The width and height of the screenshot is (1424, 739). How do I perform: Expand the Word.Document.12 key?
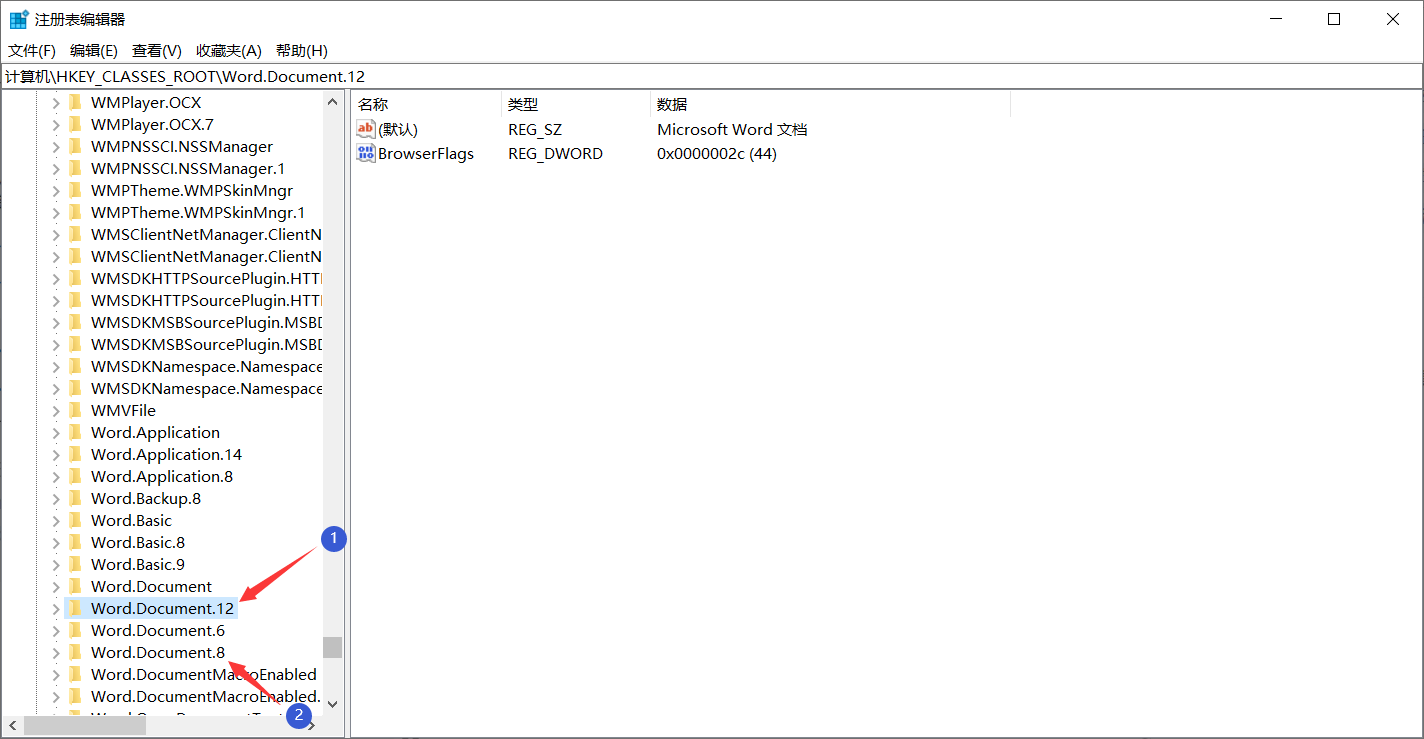click(56, 608)
